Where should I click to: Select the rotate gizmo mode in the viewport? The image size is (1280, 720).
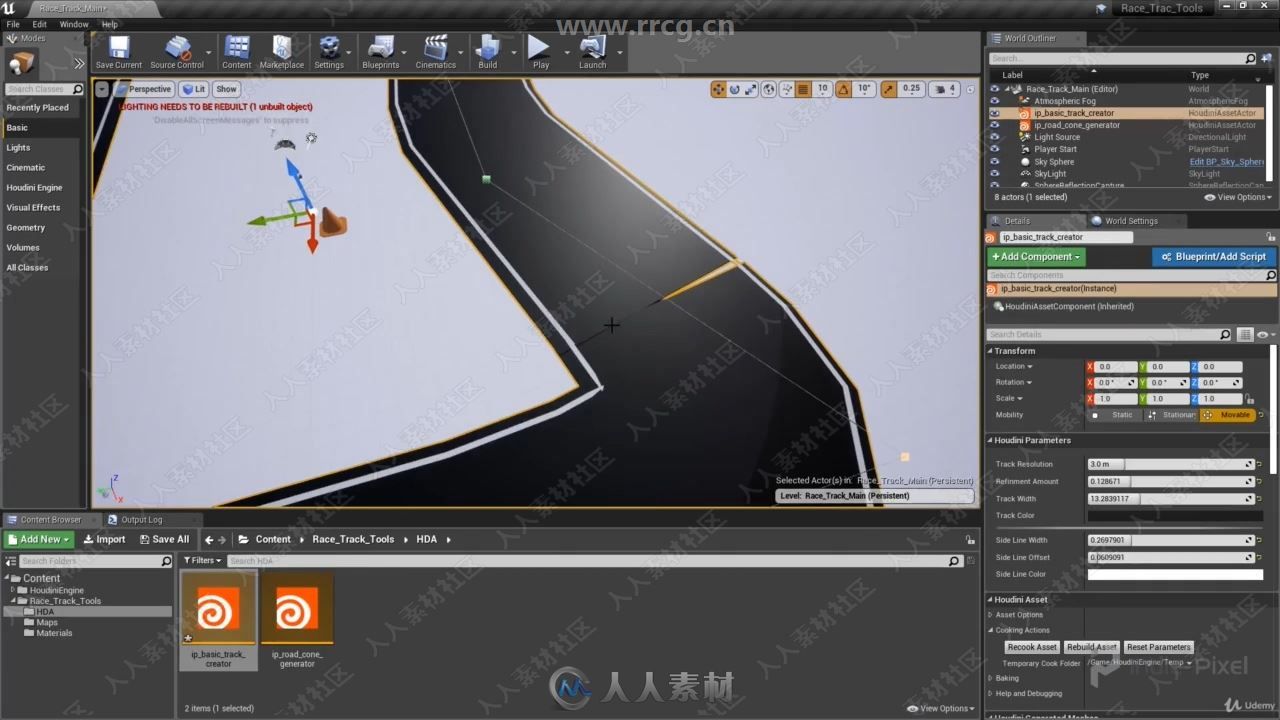tap(735, 89)
